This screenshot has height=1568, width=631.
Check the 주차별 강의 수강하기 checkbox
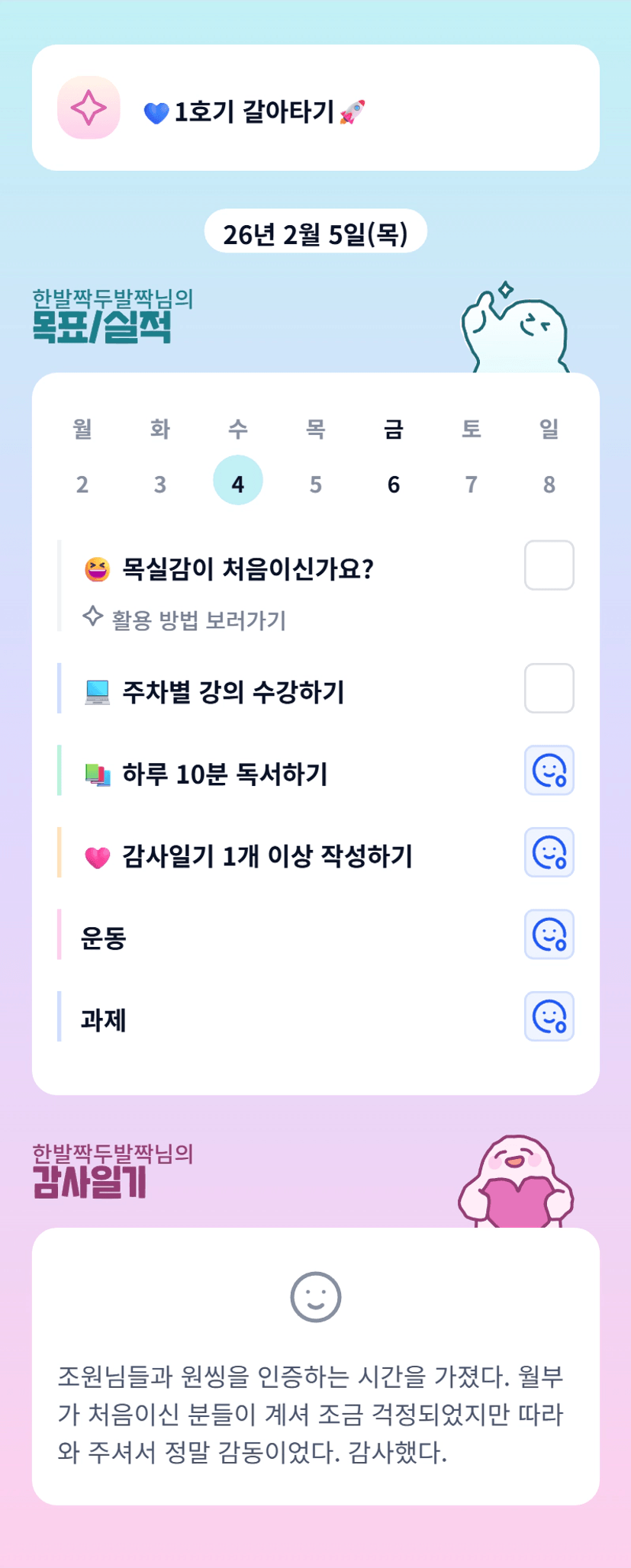point(549,688)
